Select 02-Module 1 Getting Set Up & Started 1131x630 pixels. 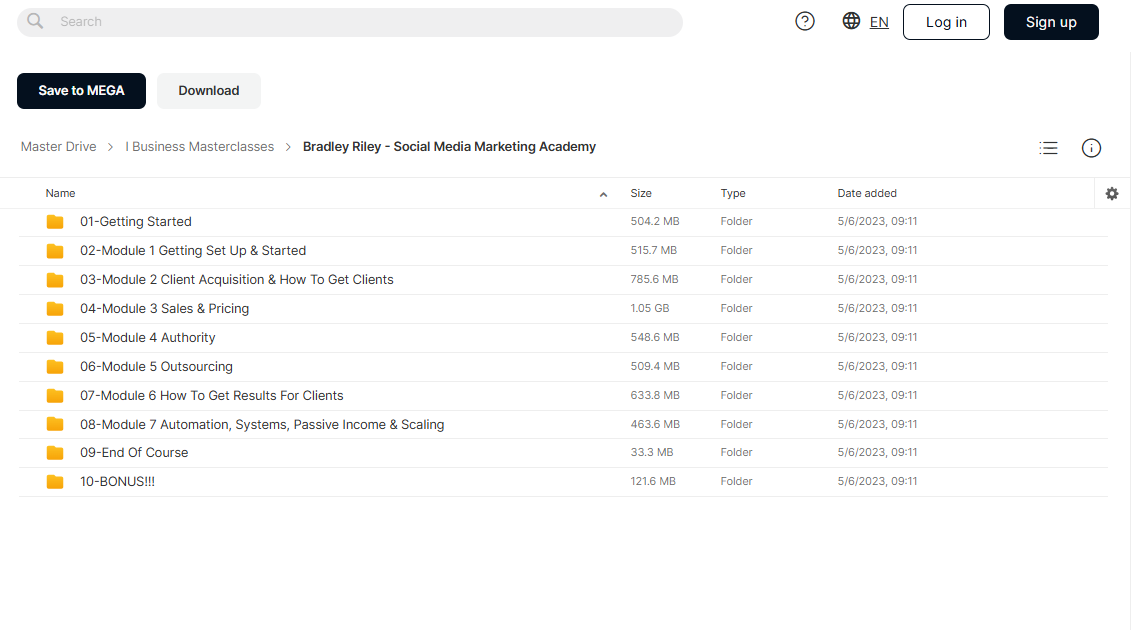point(193,250)
